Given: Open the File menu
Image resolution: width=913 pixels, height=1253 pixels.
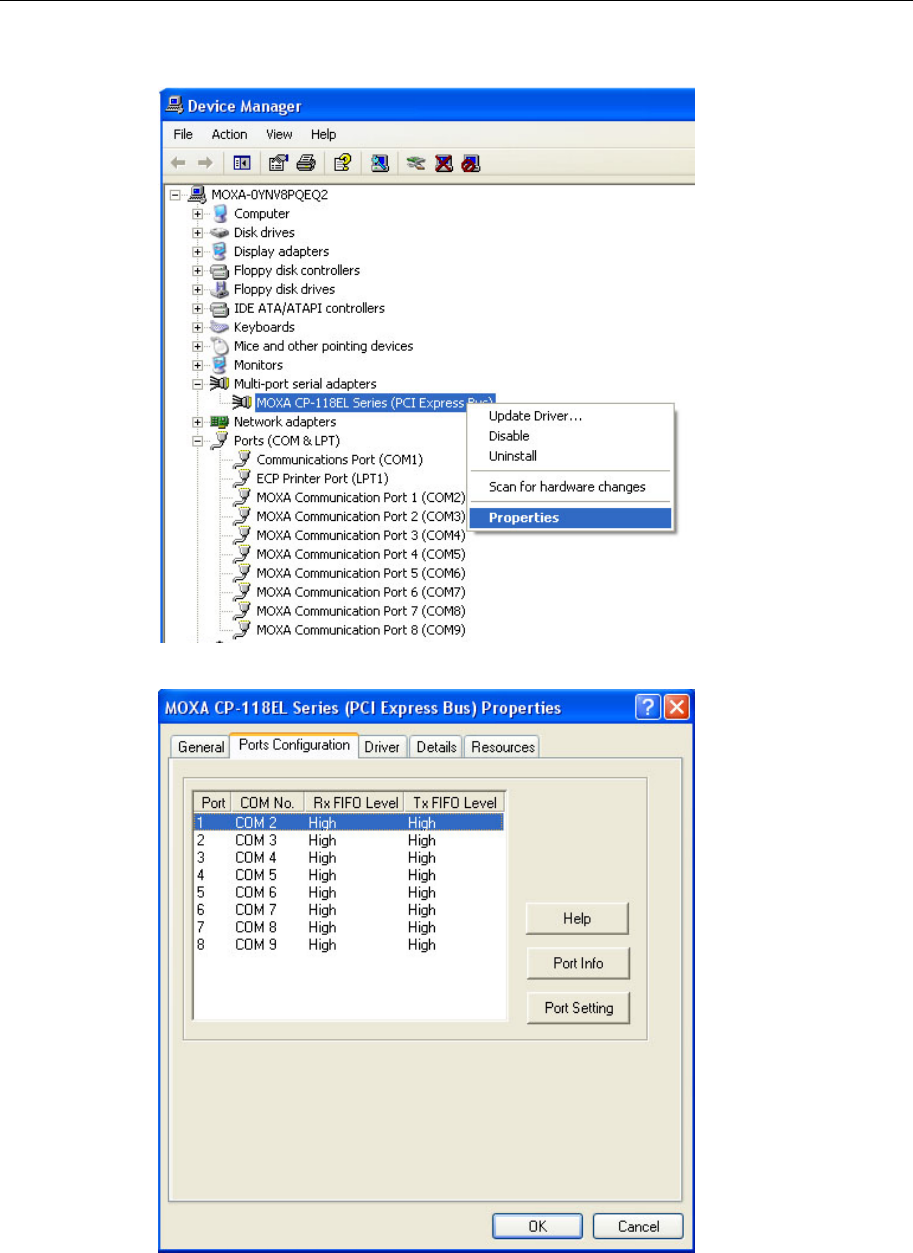Looking at the screenshot, I should point(183,134).
